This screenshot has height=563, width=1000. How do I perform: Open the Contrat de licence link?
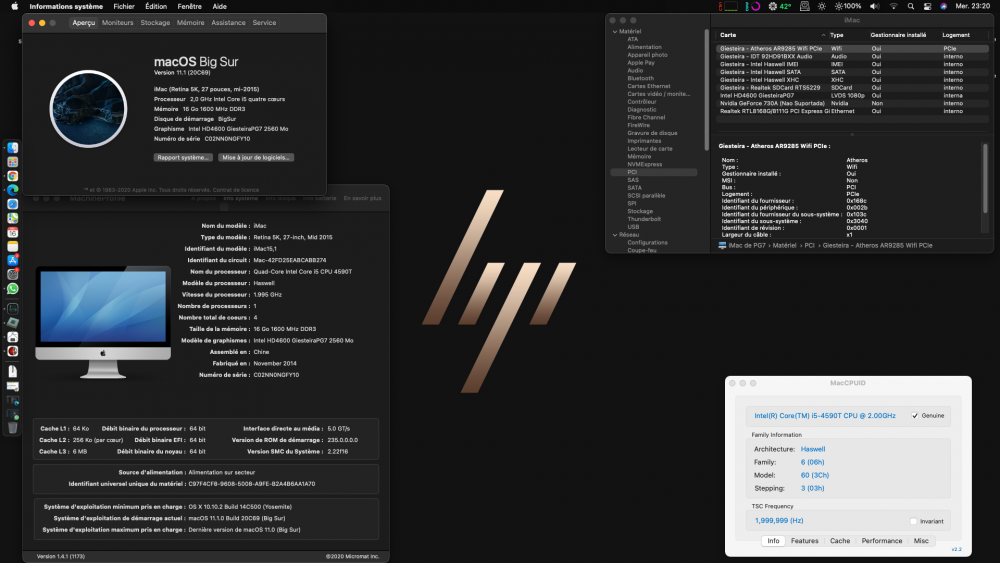tap(235, 190)
